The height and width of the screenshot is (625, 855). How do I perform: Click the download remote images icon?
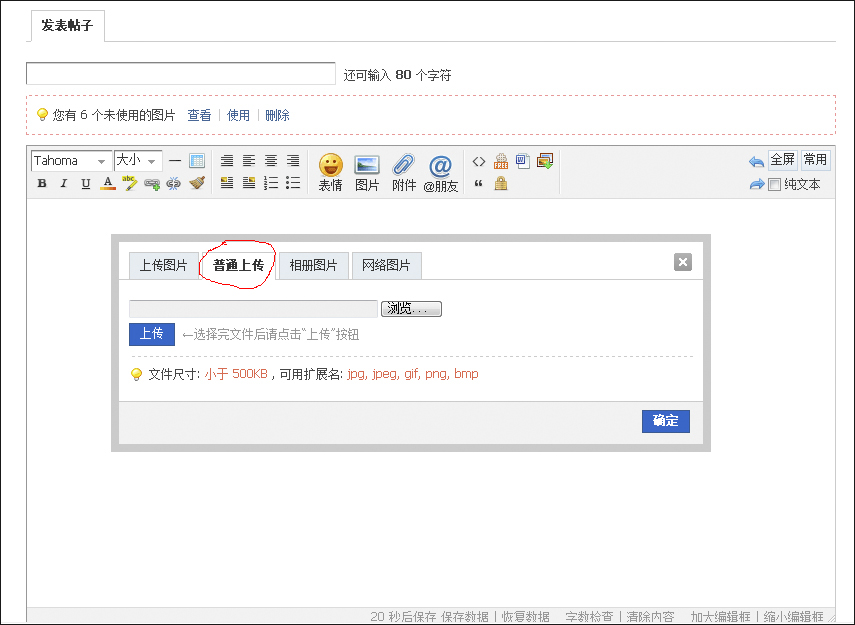[x=545, y=161]
